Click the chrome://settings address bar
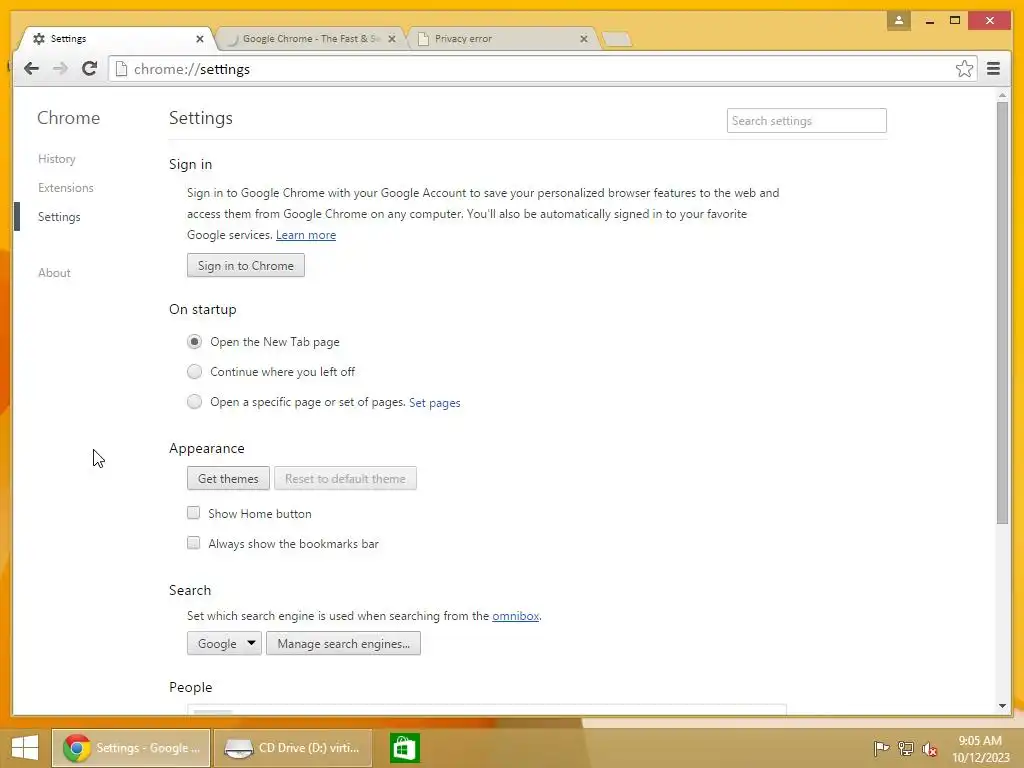This screenshot has width=1024, height=768. [534, 69]
